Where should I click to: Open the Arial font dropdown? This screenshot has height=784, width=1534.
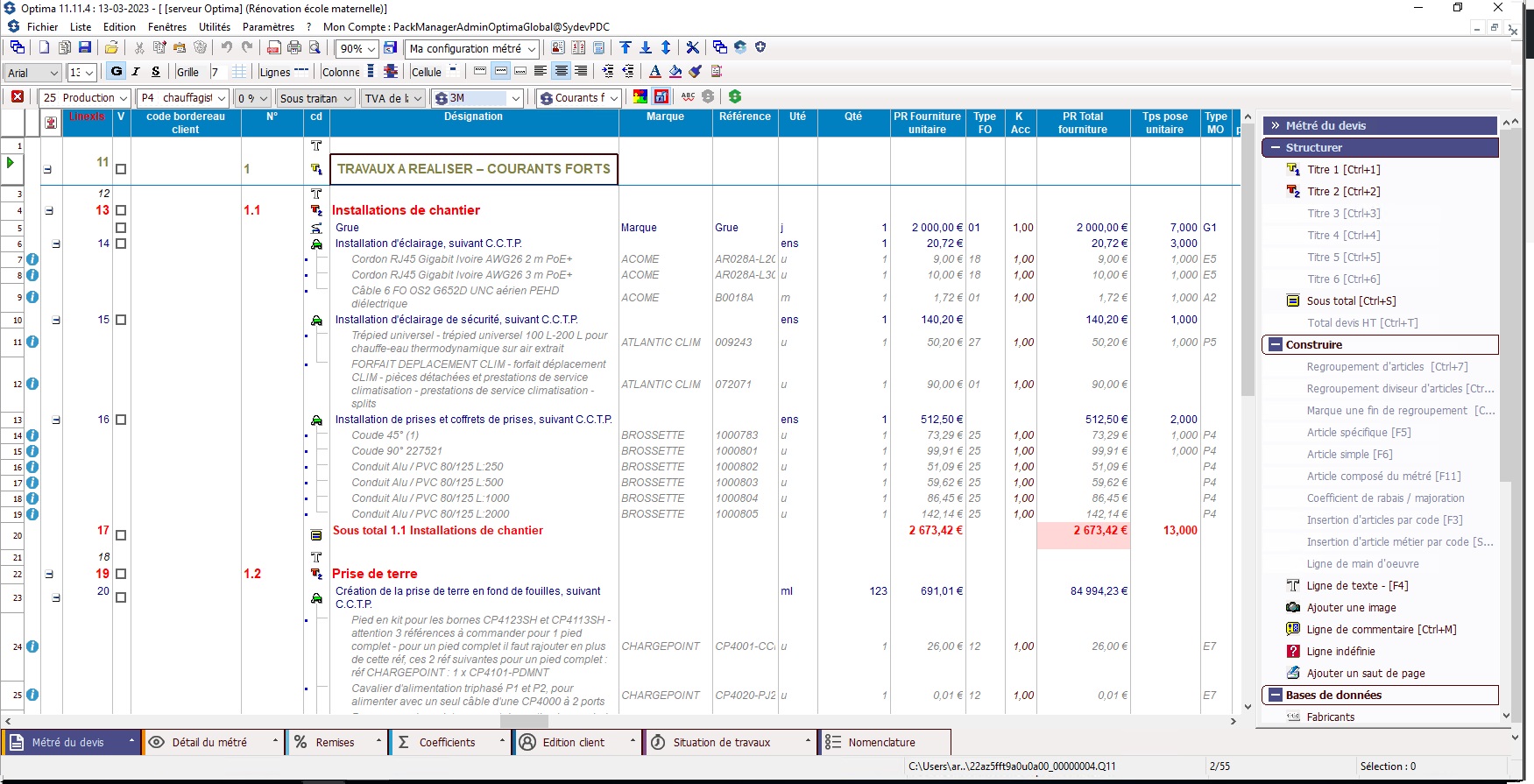53,73
